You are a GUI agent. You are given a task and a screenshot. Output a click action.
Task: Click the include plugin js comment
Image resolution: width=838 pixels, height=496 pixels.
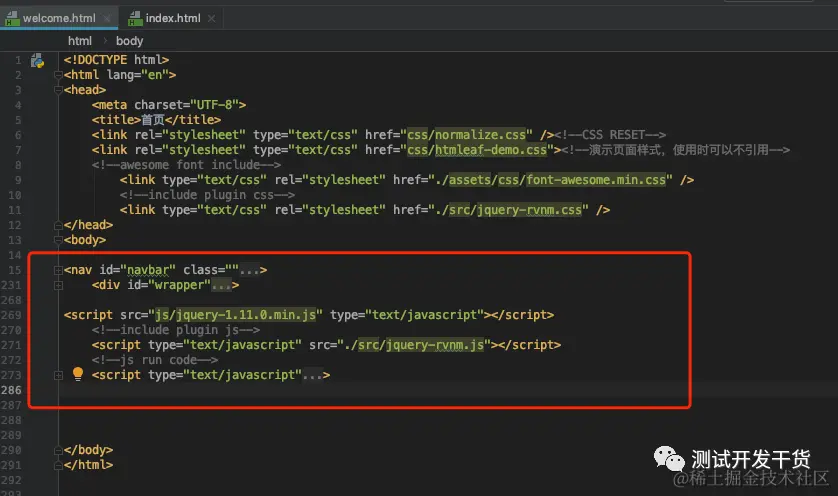(175, 330)
